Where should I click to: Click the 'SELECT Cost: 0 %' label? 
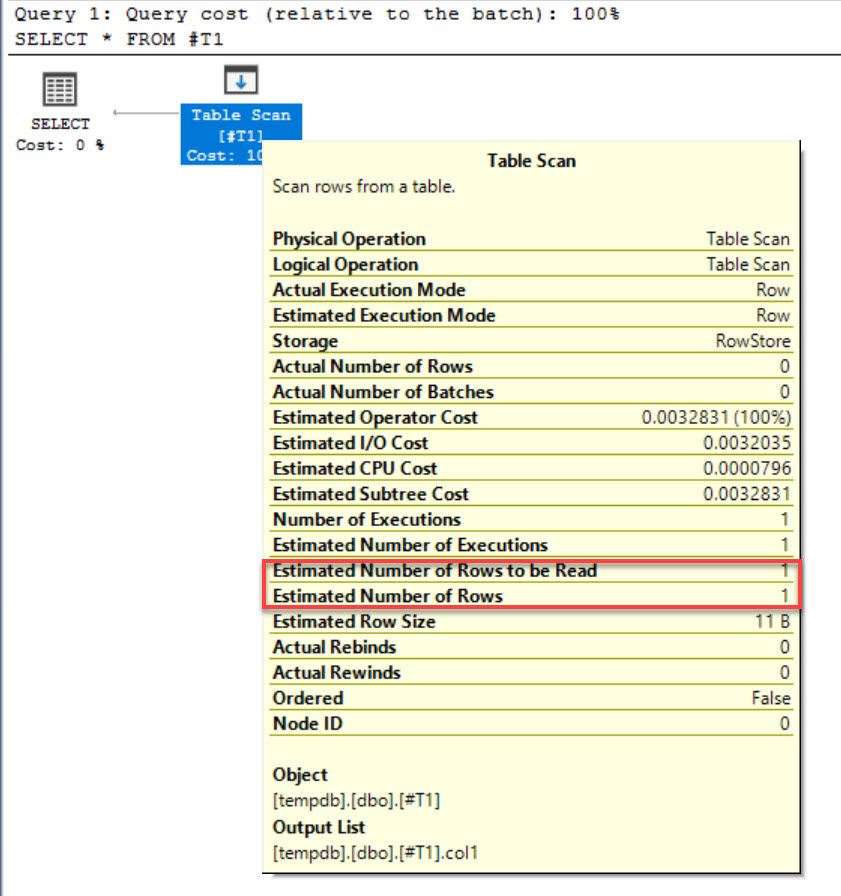pos(60,134)
